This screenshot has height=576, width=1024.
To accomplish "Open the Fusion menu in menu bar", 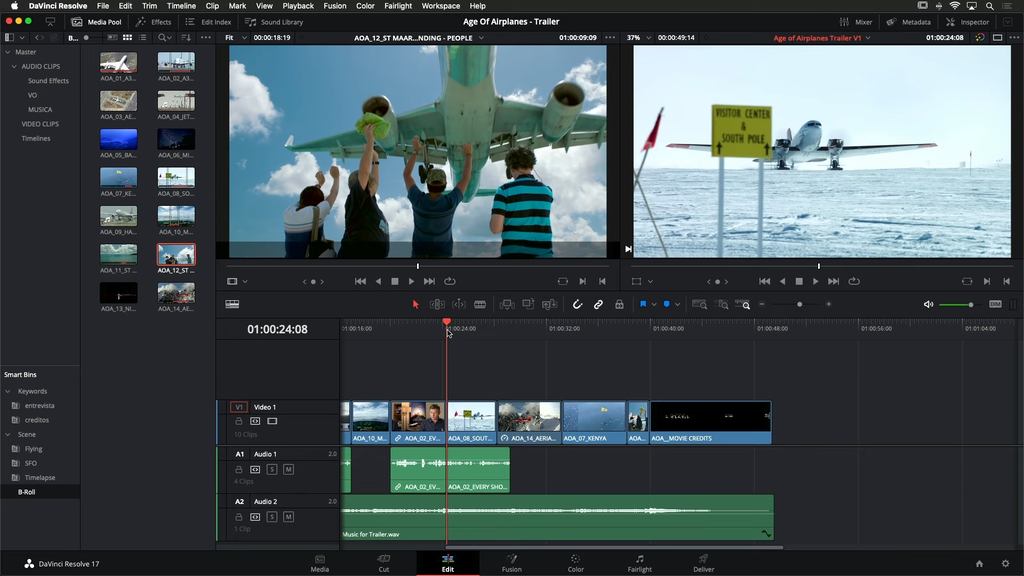I will 335,6.
